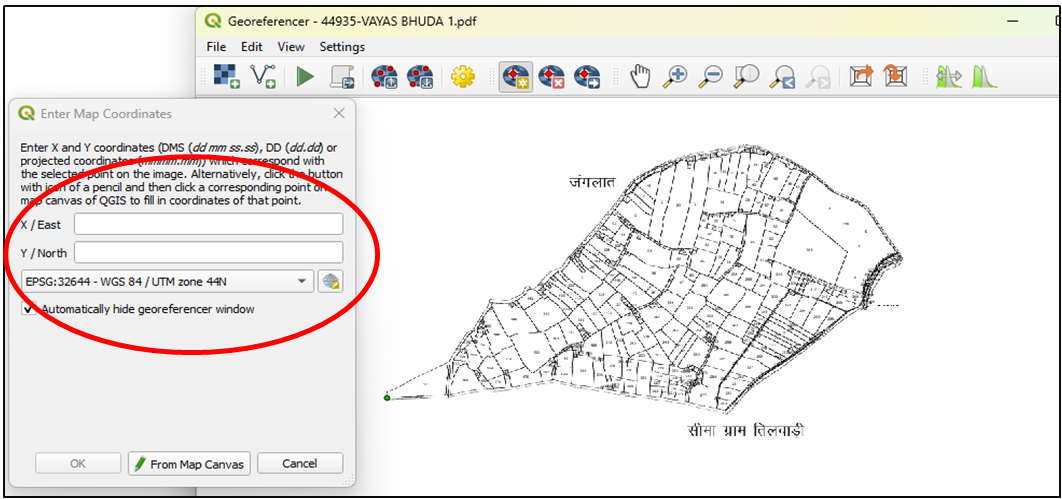This screenshot has width=1062, height=499.
Task: Open Transformation Settings gear icon
Action: 462,77
